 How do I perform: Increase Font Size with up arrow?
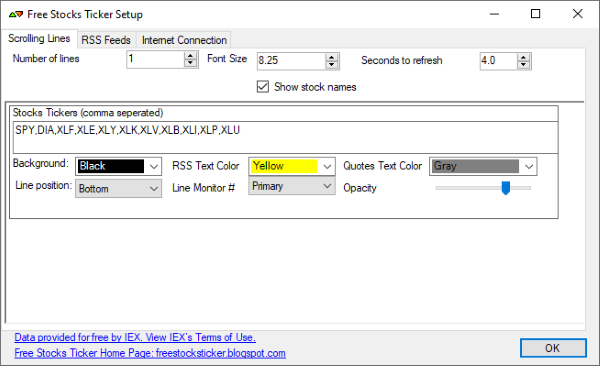(x=331, y=57)
